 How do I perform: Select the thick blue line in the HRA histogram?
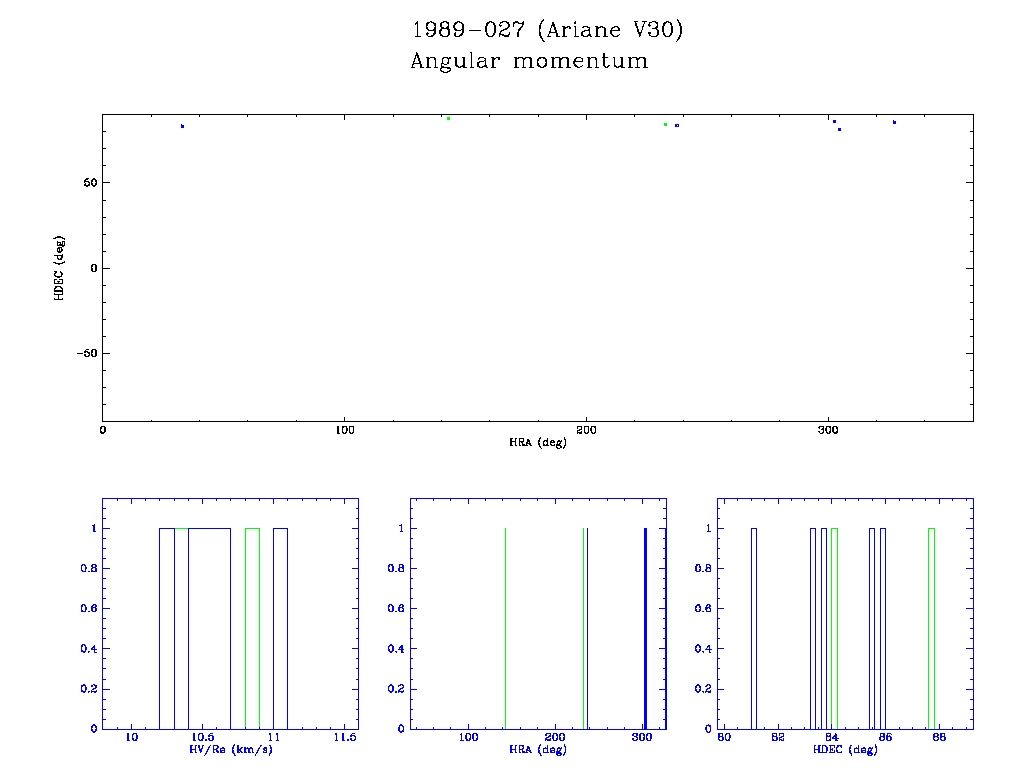[645, 628]
